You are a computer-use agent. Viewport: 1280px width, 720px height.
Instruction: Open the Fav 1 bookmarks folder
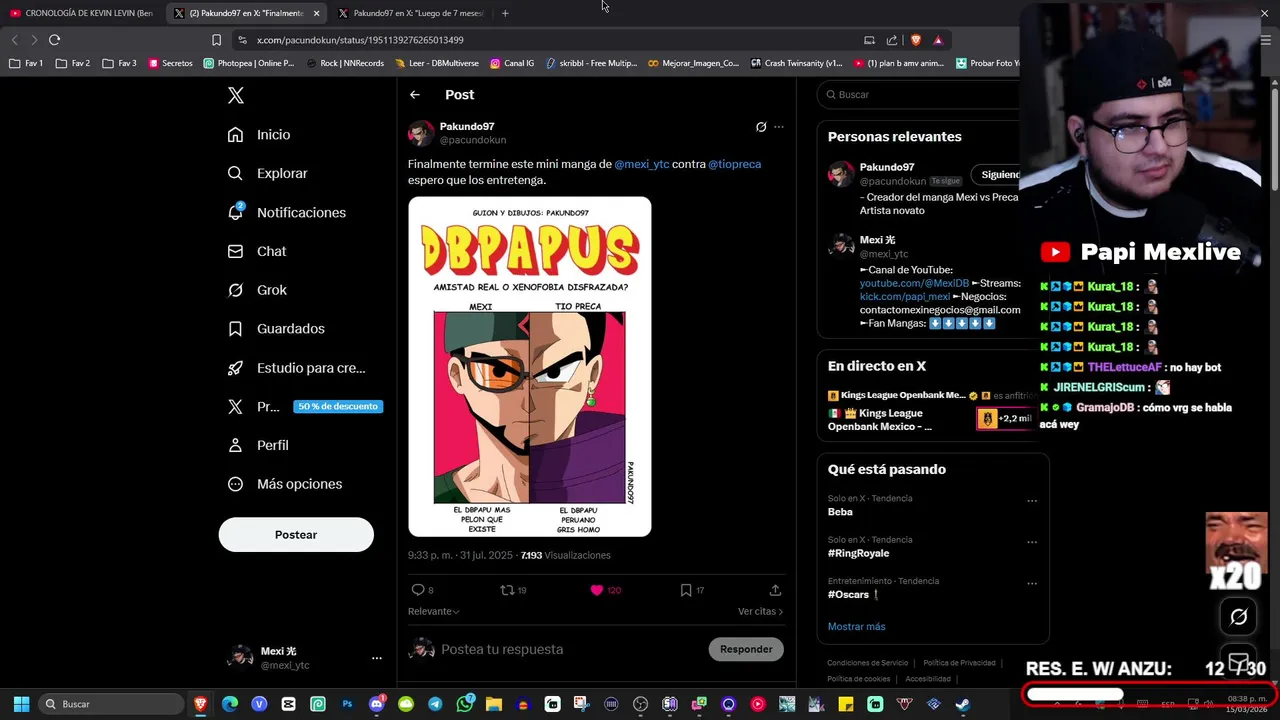pos(26,63)
